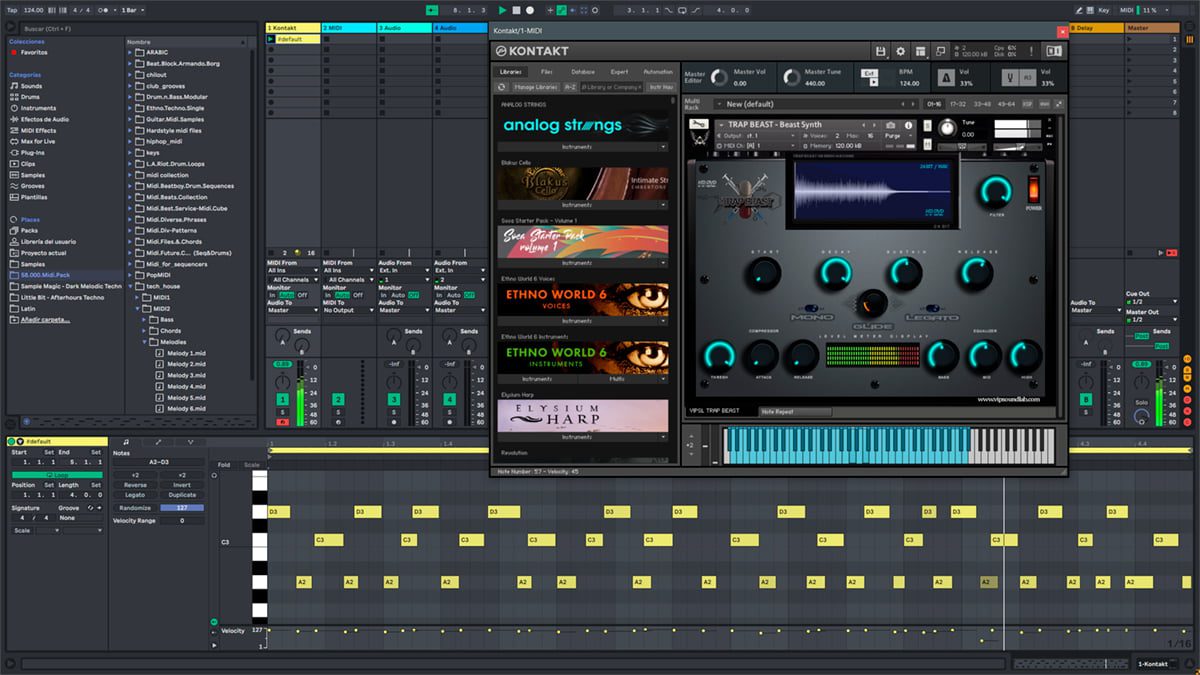Toggle the POWER switch on Trap Beast
The height and width of the screenshot is (675, 1200).
point(1033,188)
